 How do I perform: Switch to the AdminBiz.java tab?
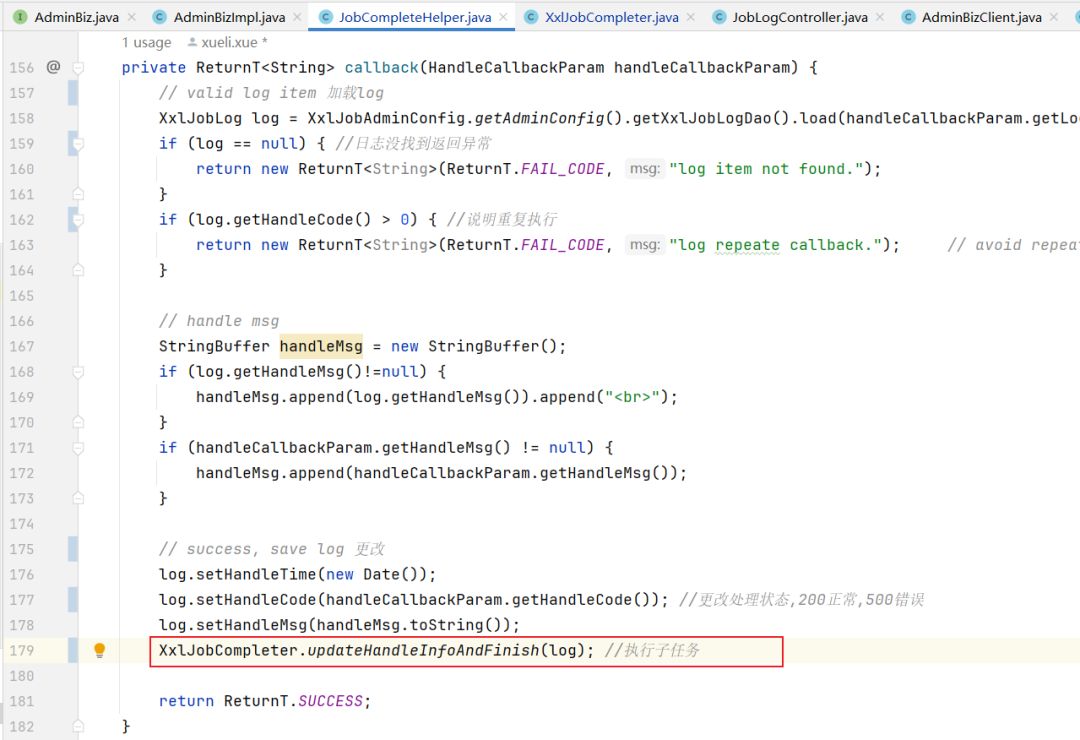point(76,17)
